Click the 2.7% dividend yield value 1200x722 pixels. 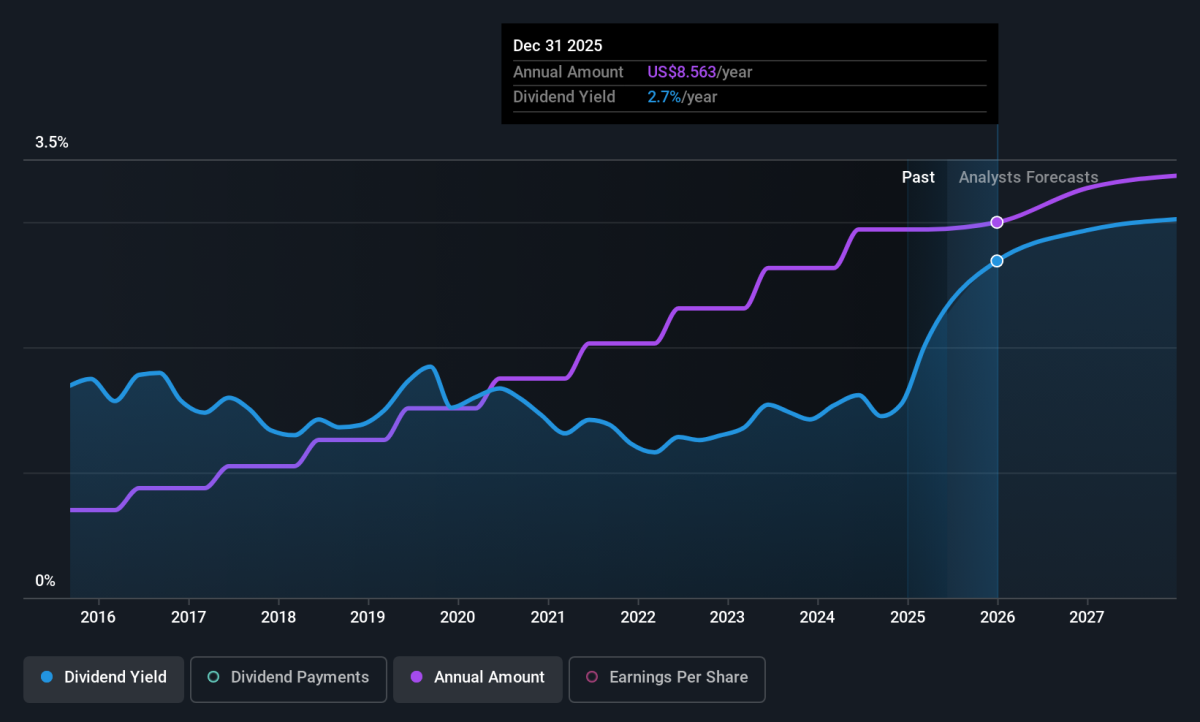[664, 97]
